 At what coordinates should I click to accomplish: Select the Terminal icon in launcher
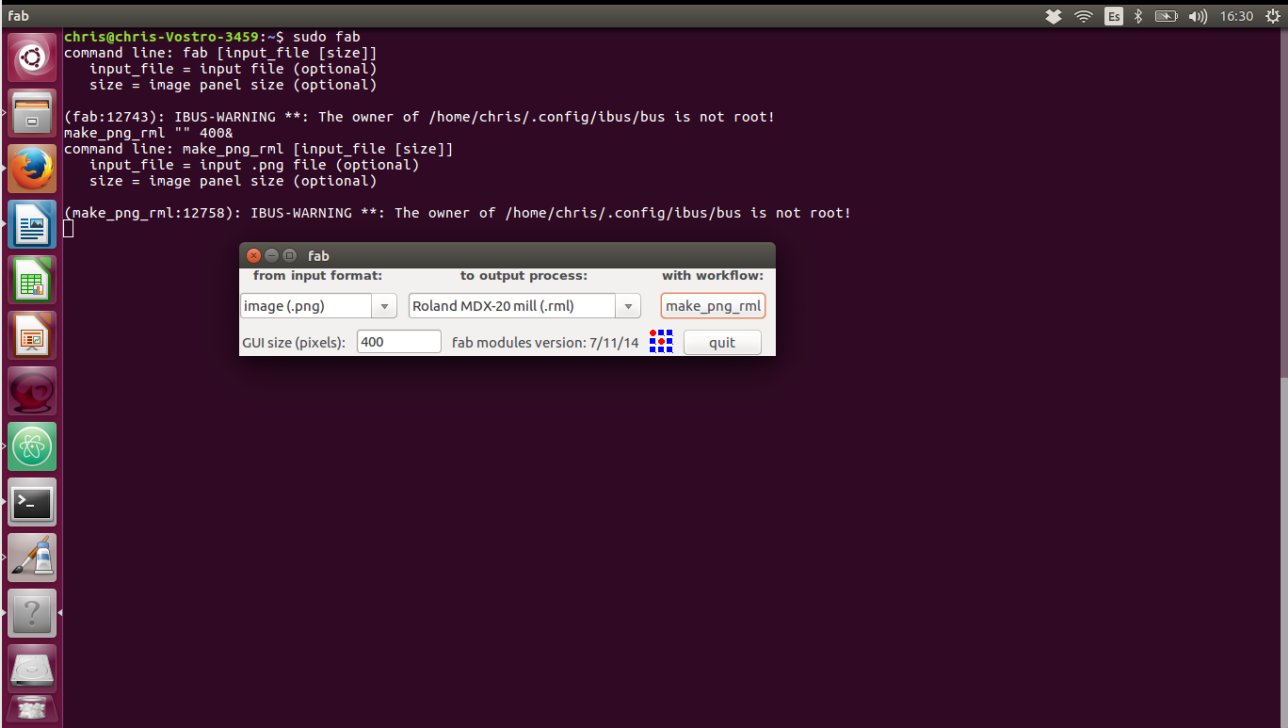32,502
